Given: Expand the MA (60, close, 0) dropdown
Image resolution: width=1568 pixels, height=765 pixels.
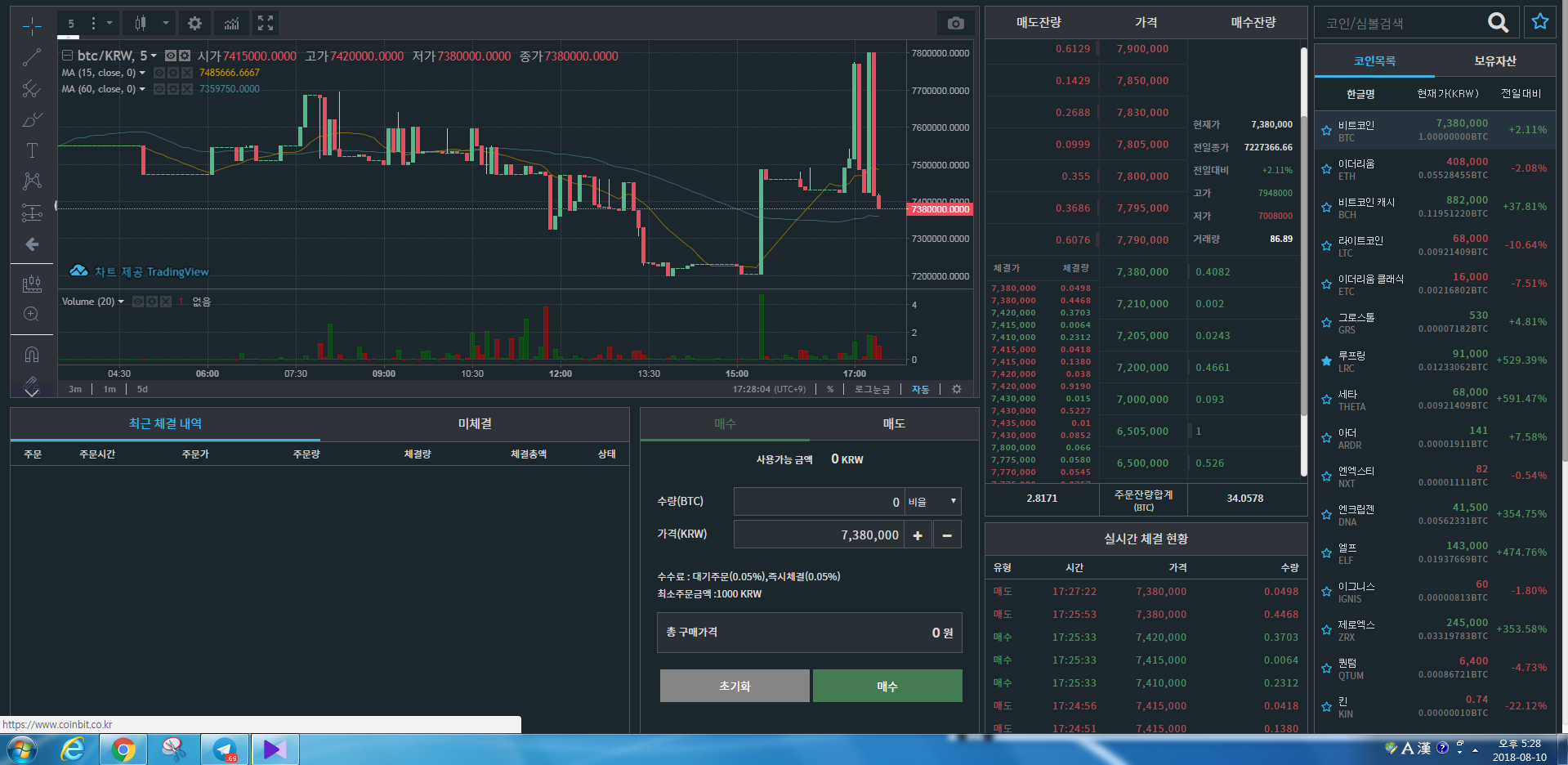Looking at the screenshot, I should (142, 89).
